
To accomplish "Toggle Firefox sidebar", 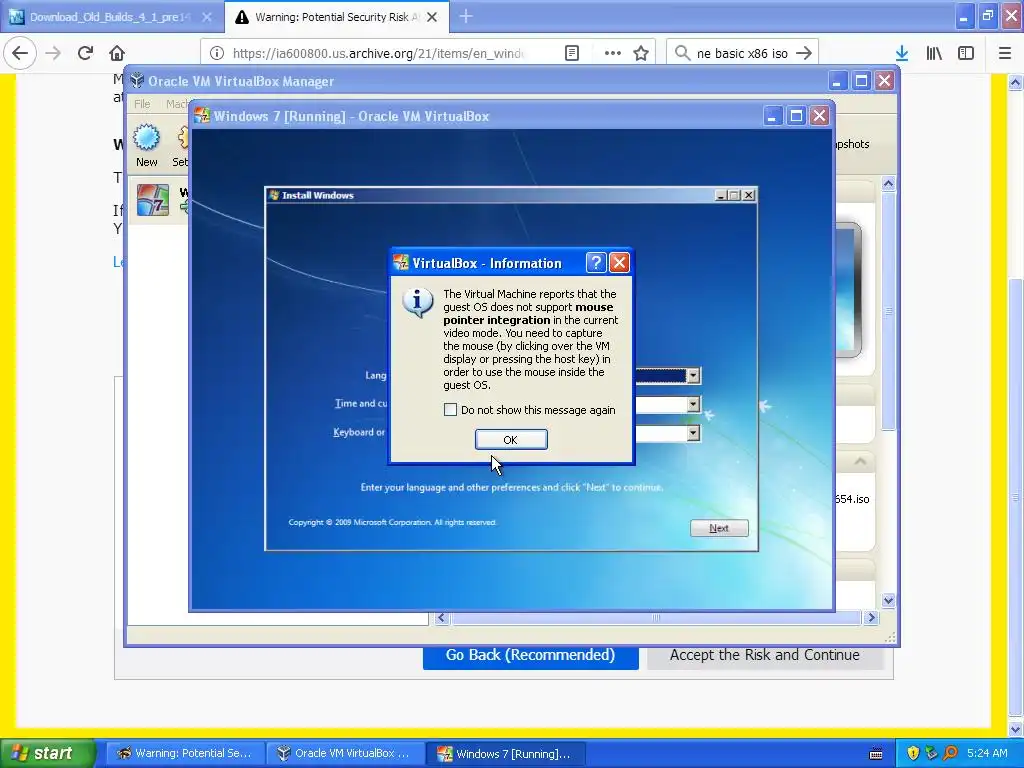I will pyautogui.click(x=966, y=53).
